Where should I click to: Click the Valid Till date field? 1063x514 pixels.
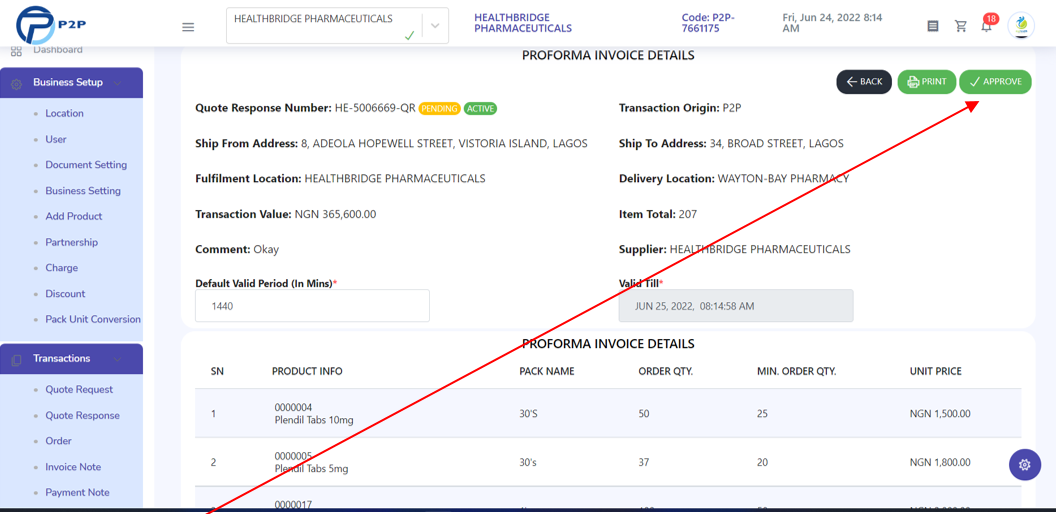click(x=736, y=306)
